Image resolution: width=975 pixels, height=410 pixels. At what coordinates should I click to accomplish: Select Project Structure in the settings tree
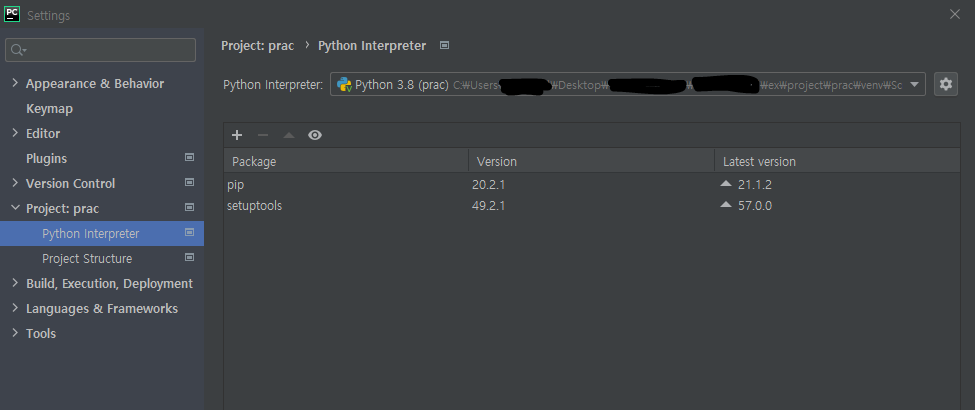tap(87, 259)
